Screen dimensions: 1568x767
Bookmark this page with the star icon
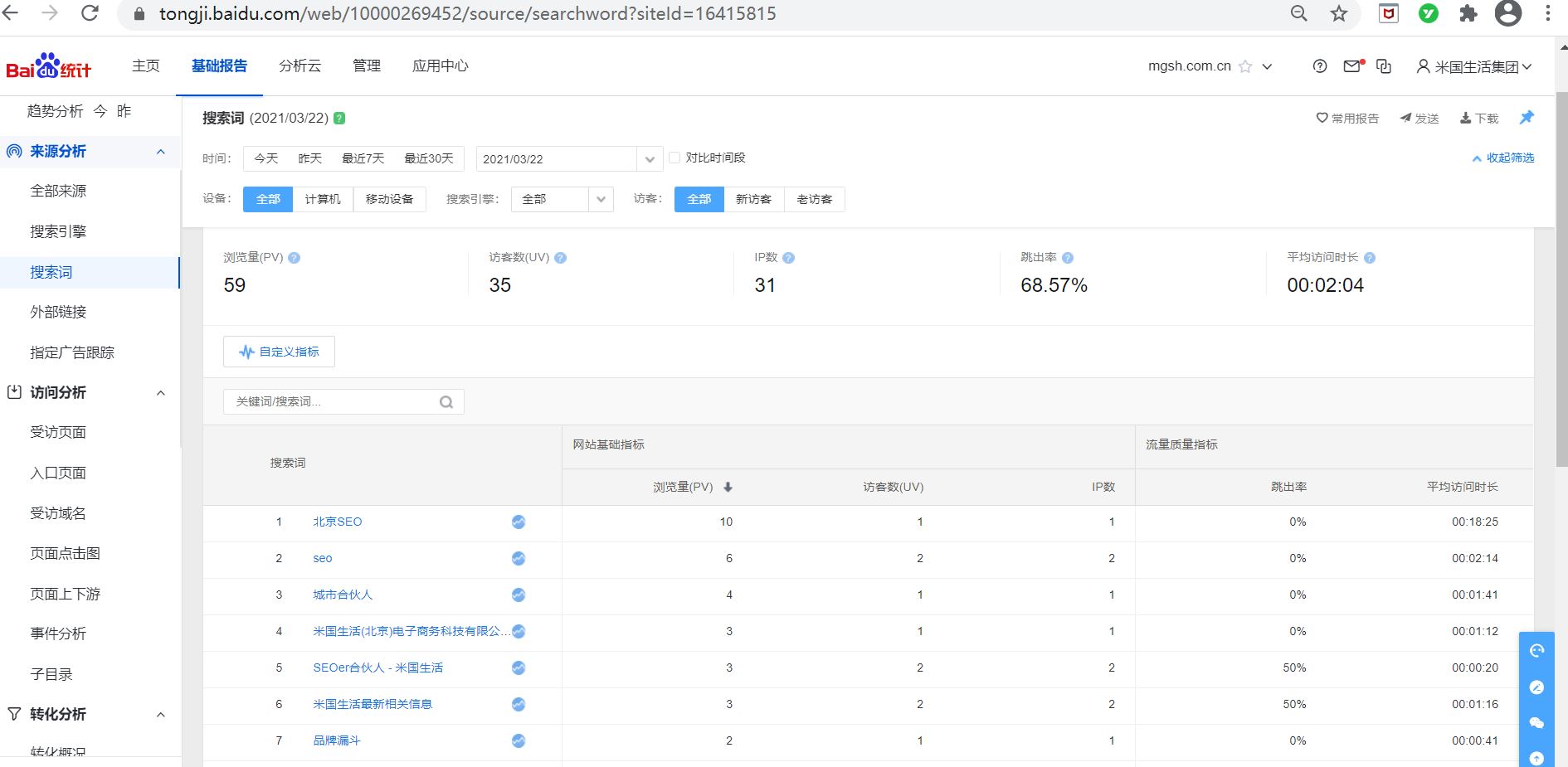coord(1339,13)
